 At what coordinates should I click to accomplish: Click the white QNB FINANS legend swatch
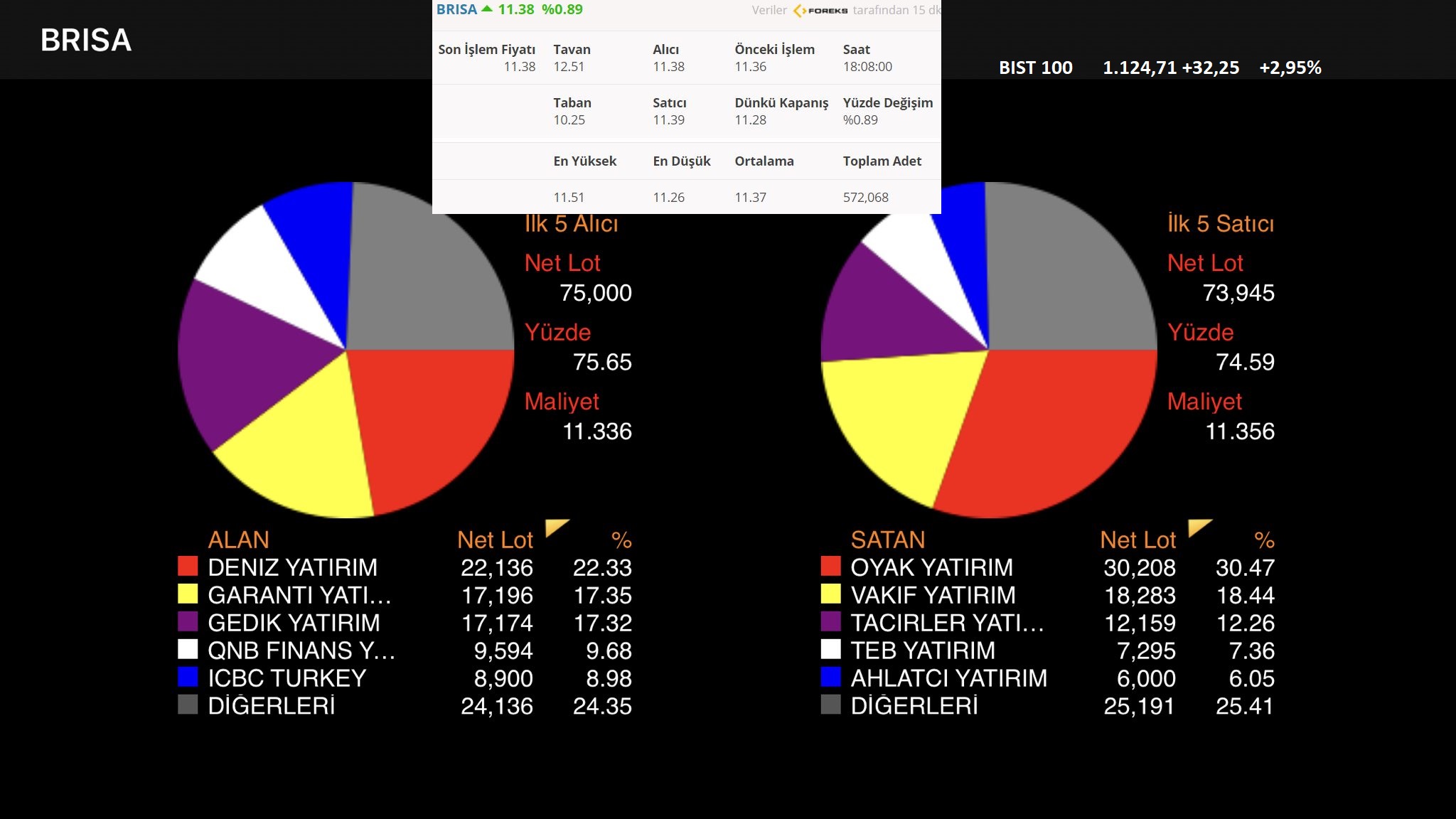188,649
